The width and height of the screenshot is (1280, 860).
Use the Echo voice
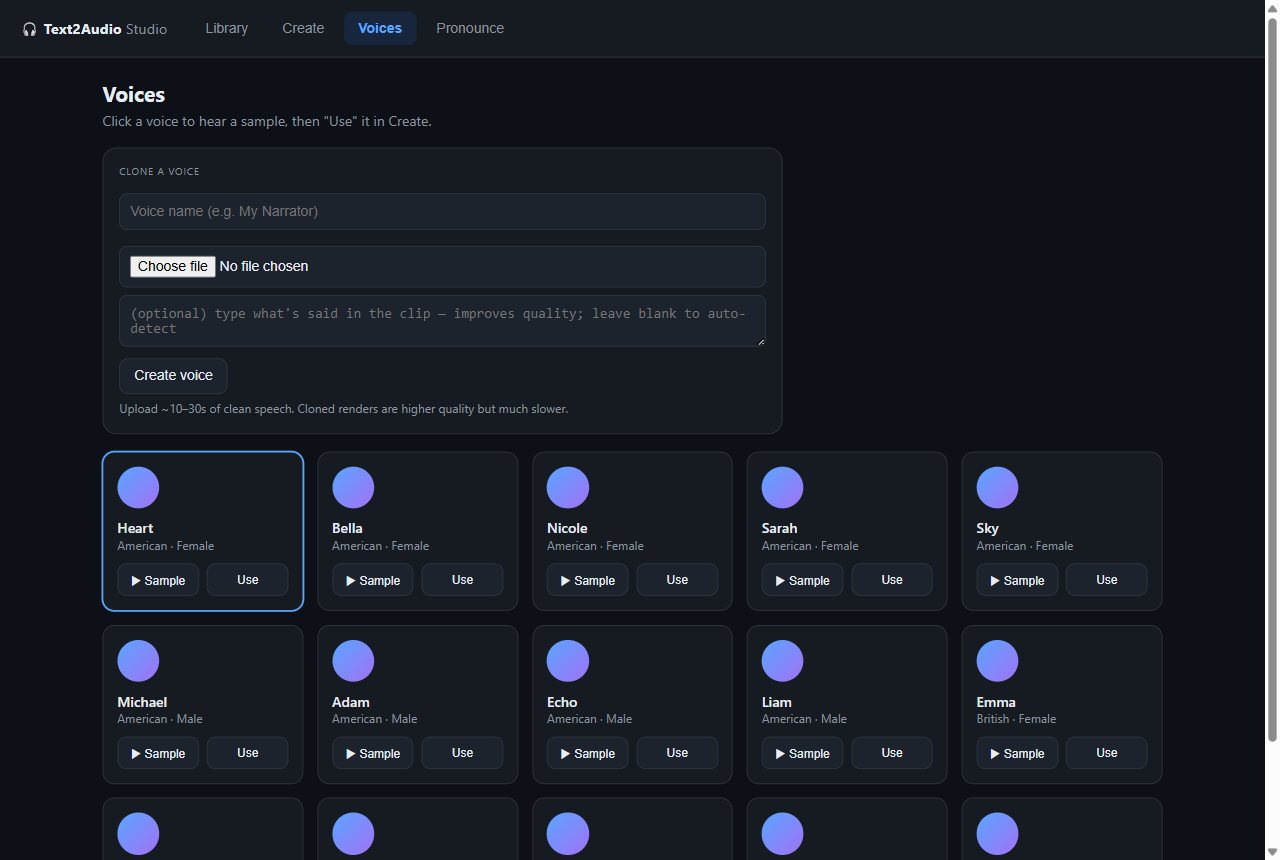[677, 753]
